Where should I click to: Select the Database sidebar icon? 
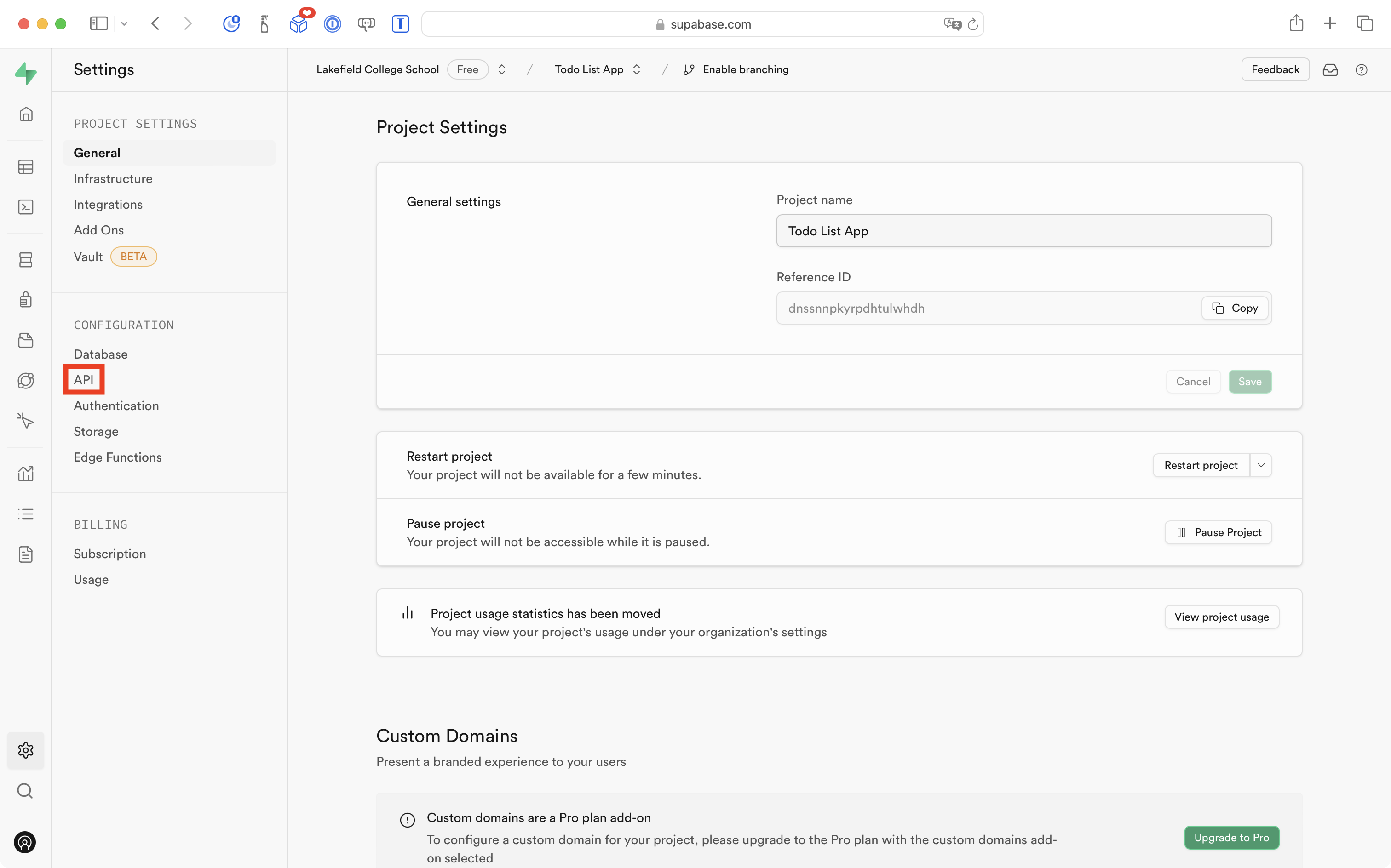point(26,259)
